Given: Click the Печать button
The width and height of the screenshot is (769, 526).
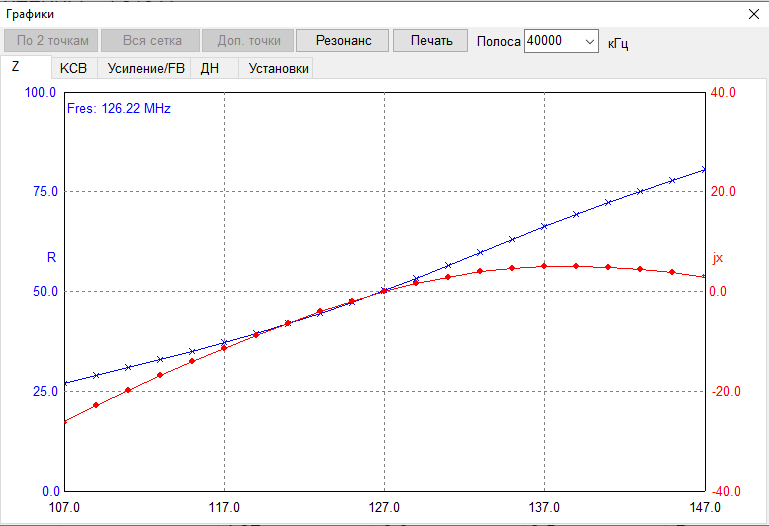Looking at the screenshot, I should 432,41.
